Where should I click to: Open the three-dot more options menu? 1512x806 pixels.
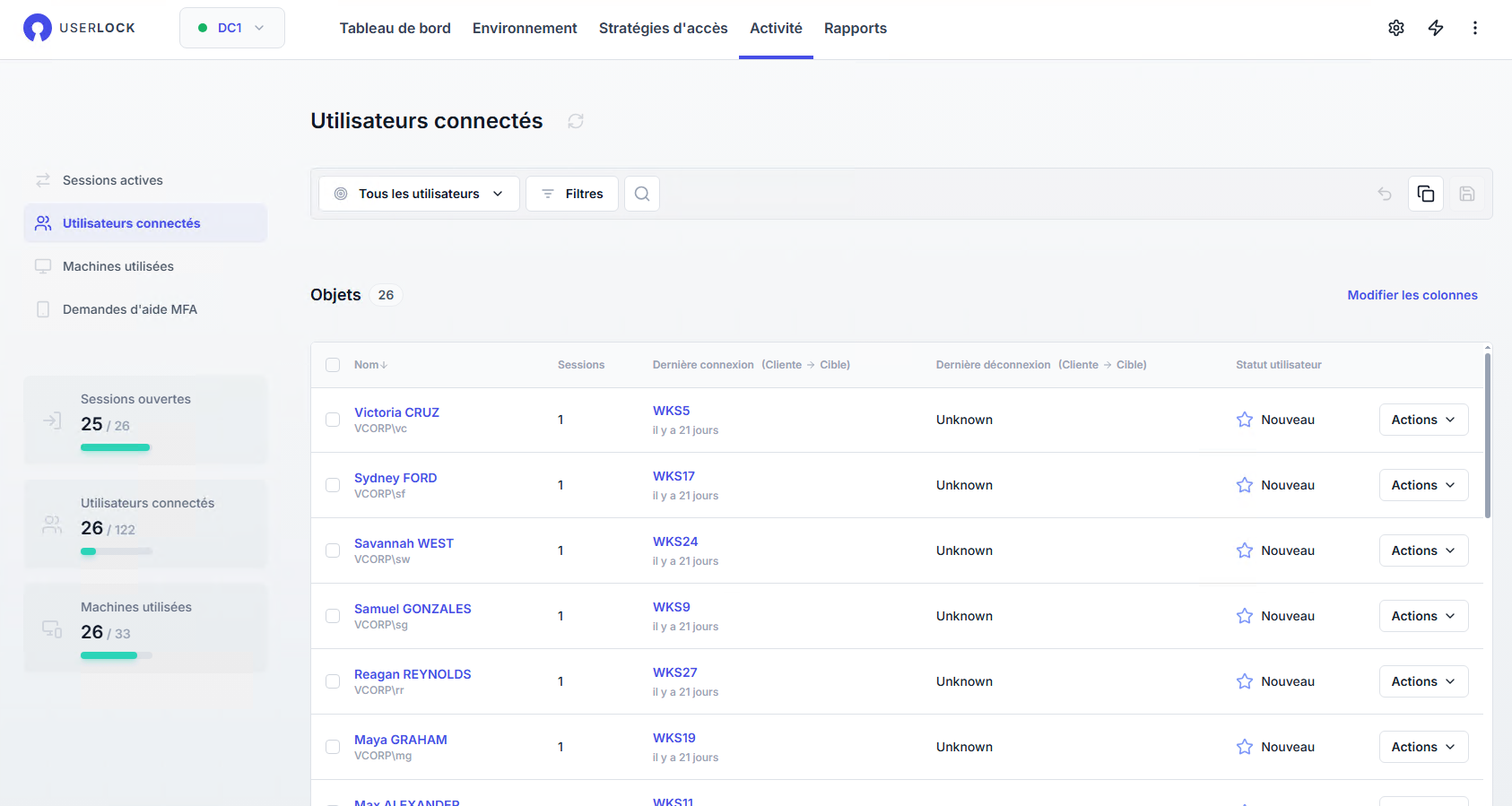click(x=1474, y=28)
